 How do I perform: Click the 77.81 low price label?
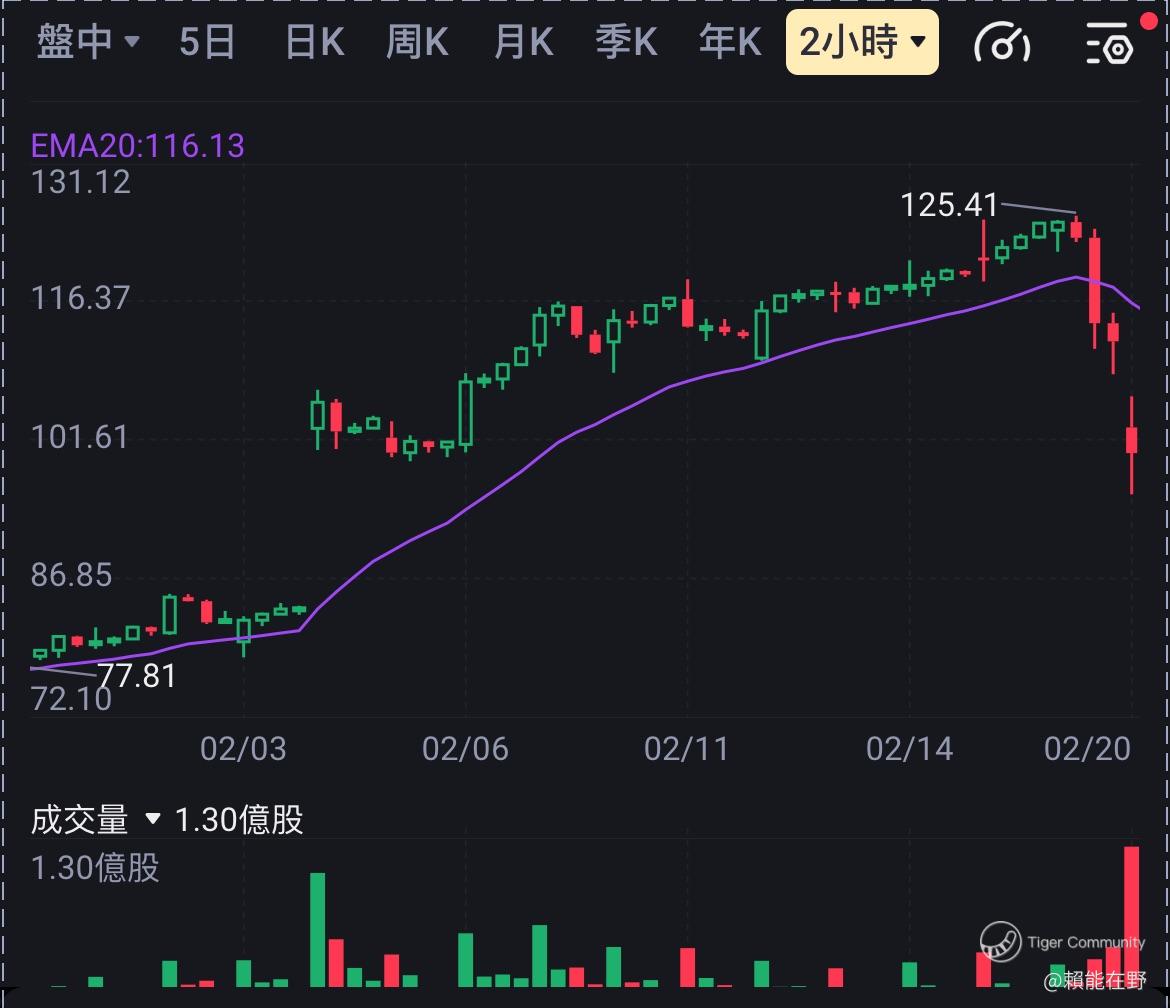[137, 676]
